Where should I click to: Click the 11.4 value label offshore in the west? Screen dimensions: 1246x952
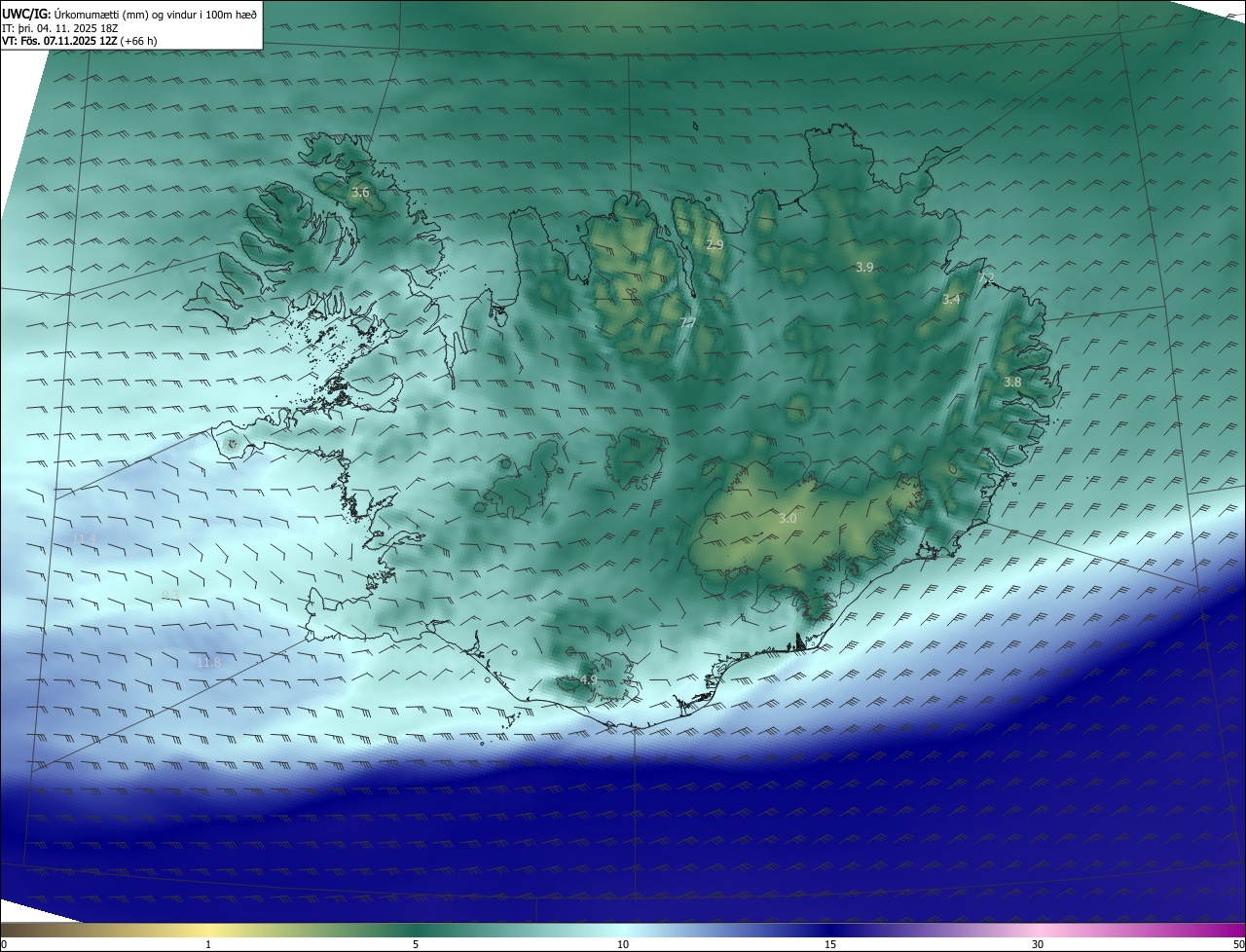pos(85,538)
